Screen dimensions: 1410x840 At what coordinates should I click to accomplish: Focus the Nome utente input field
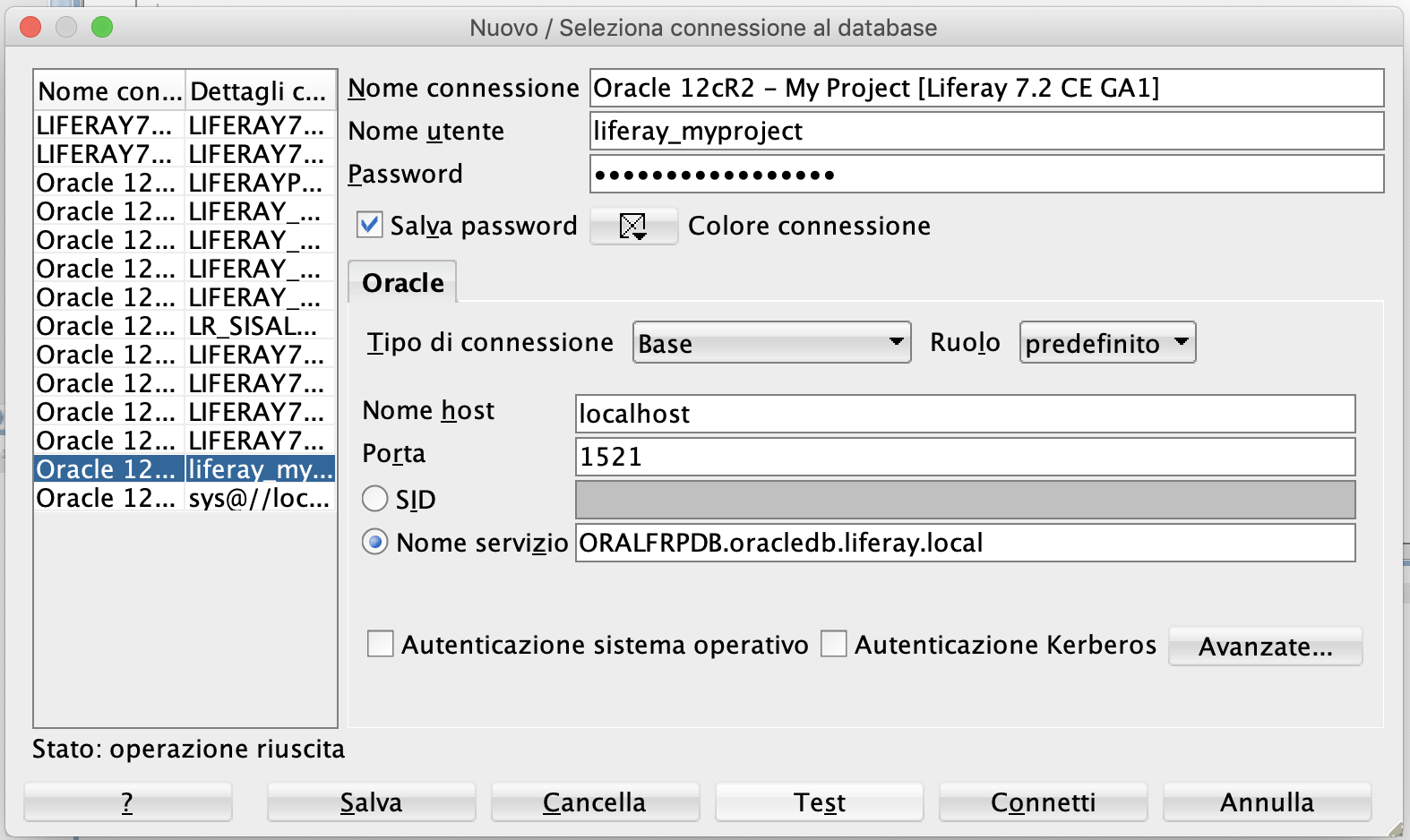tap(986, 131)
